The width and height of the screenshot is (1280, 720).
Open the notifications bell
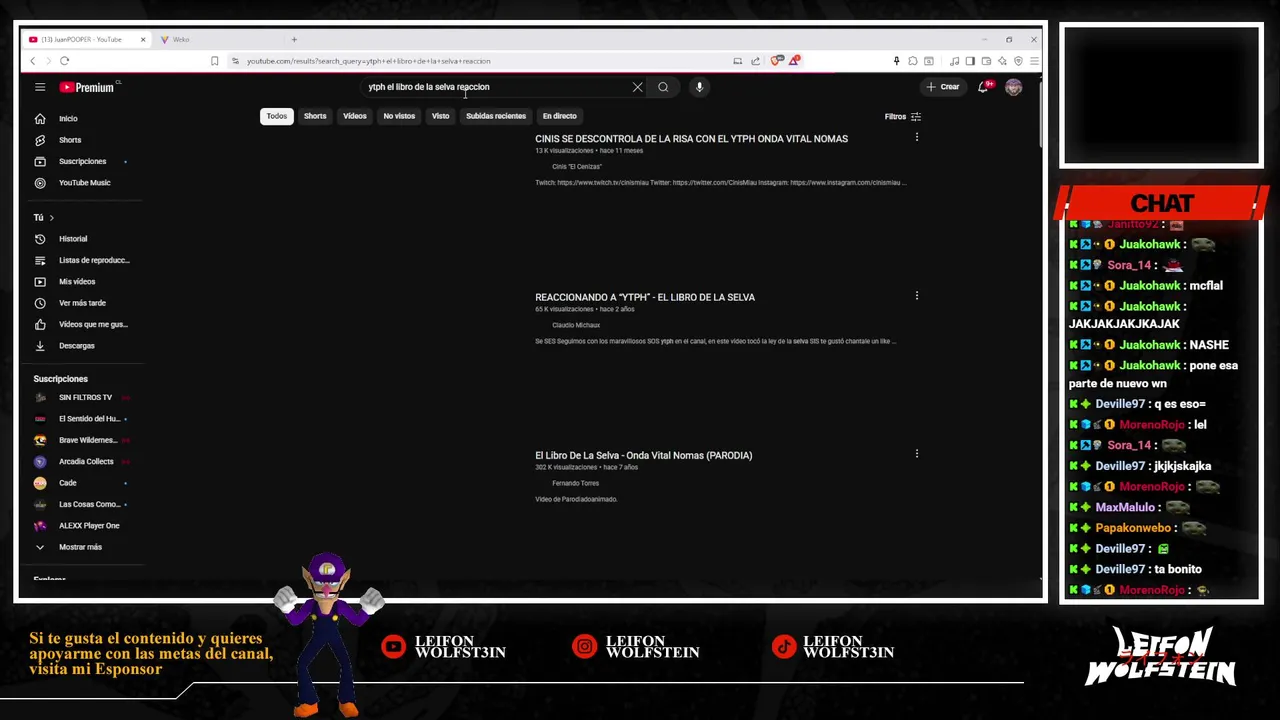click(x=983, y=87)
